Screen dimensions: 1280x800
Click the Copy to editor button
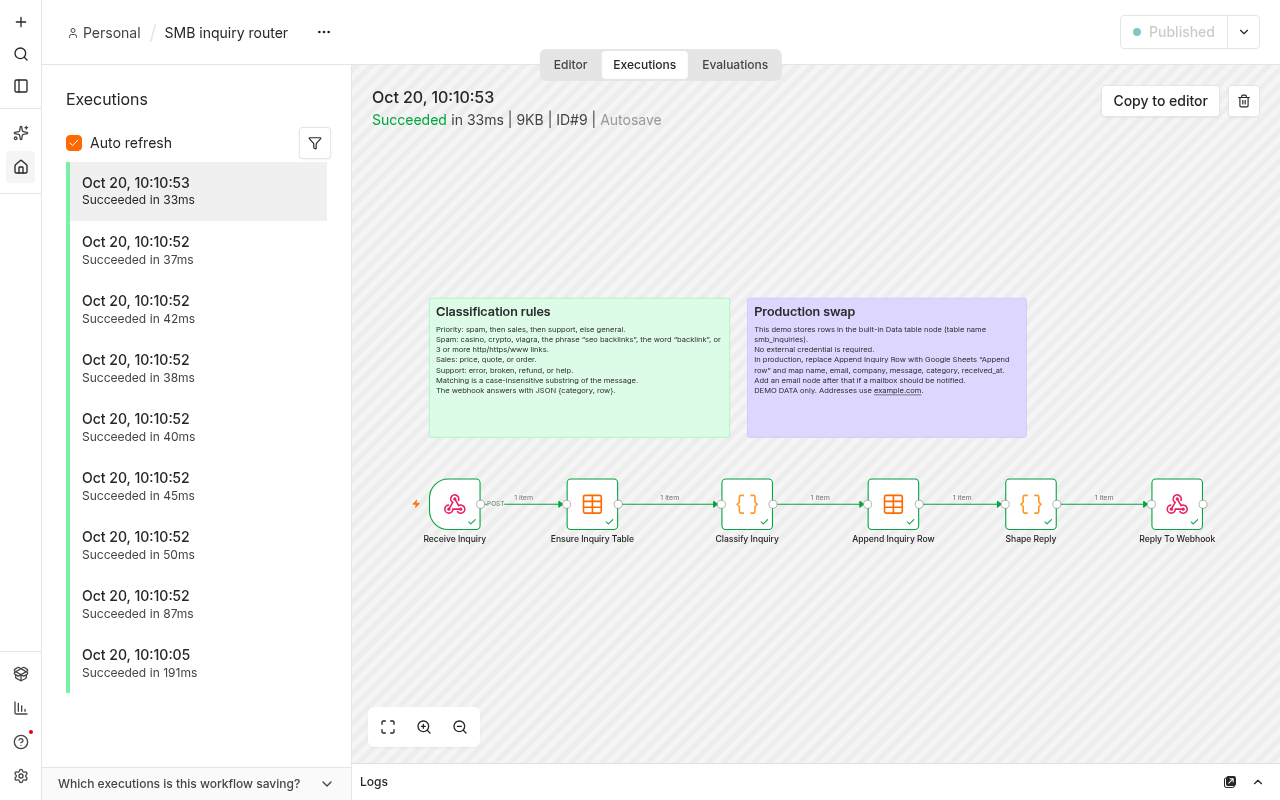1160,101
